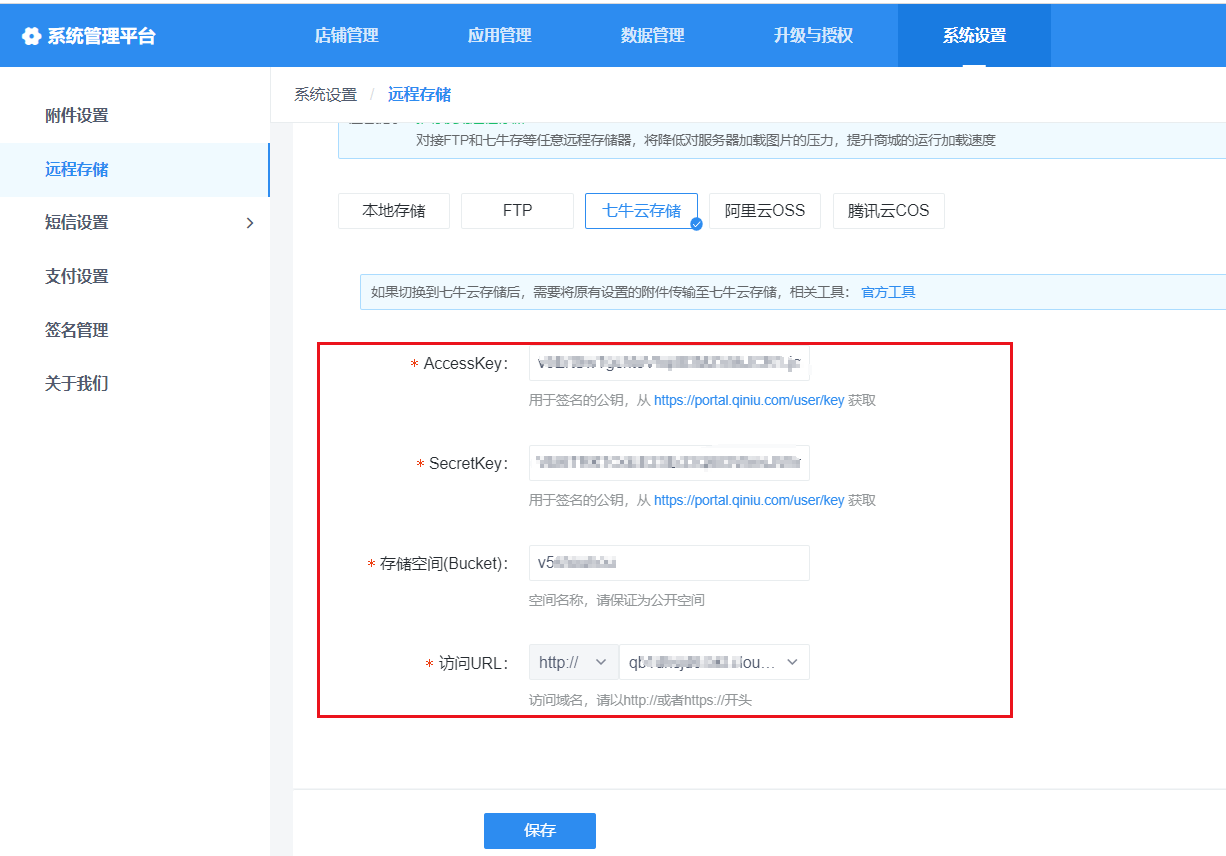Focus the 存储空间(Bucket) text field

668,563
